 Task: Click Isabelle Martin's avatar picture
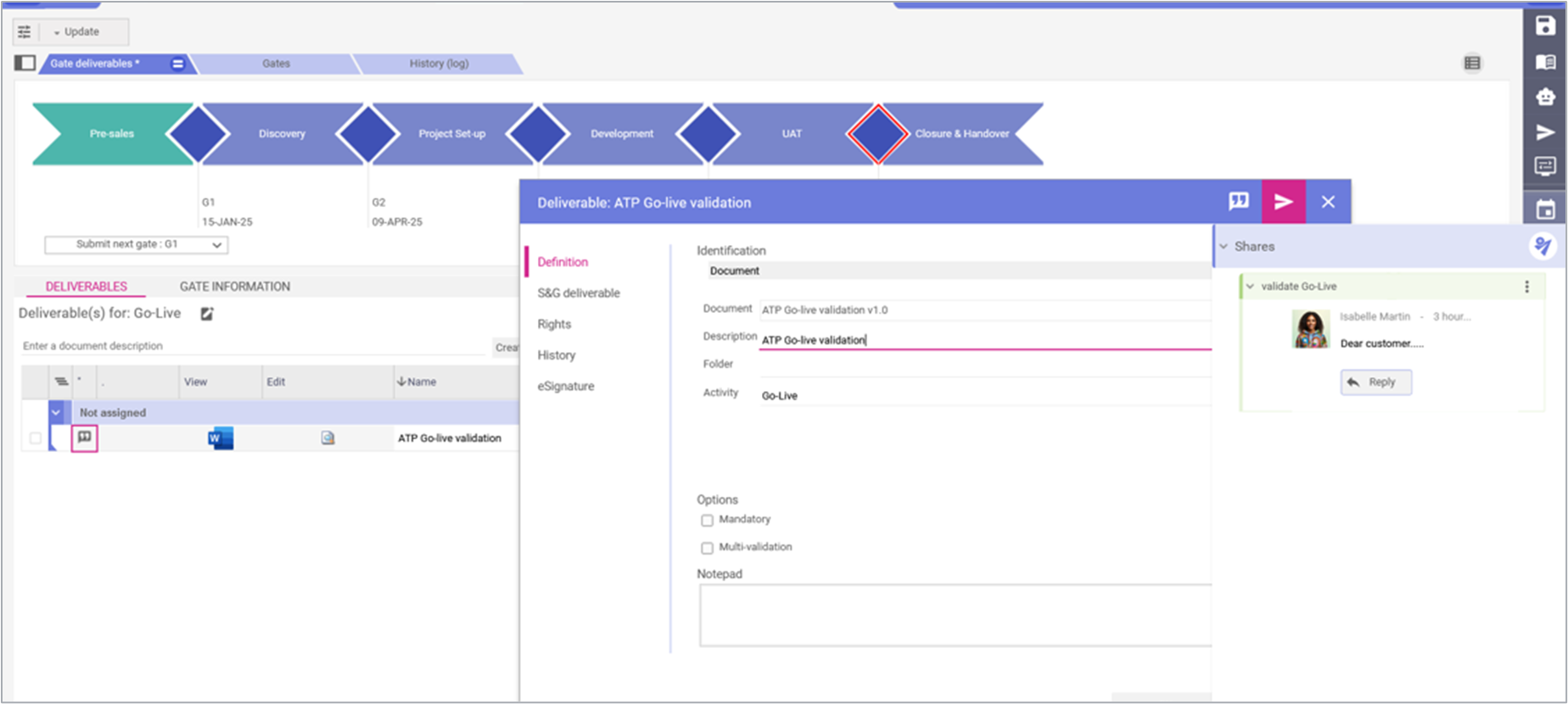coord(1310,329)
